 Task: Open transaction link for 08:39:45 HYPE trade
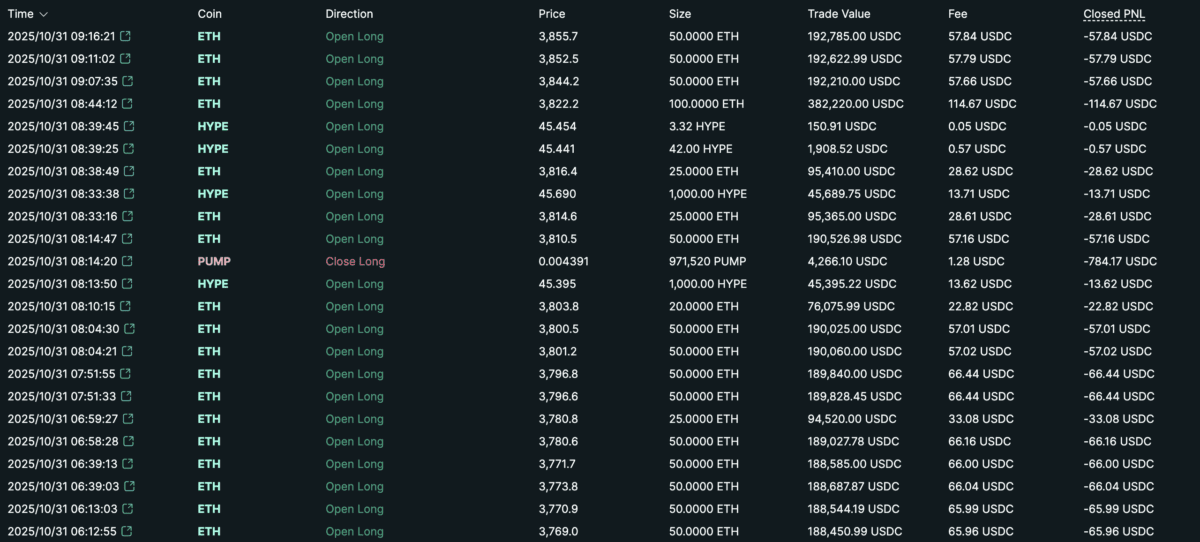pyautogui.click(x=125, y=127)
